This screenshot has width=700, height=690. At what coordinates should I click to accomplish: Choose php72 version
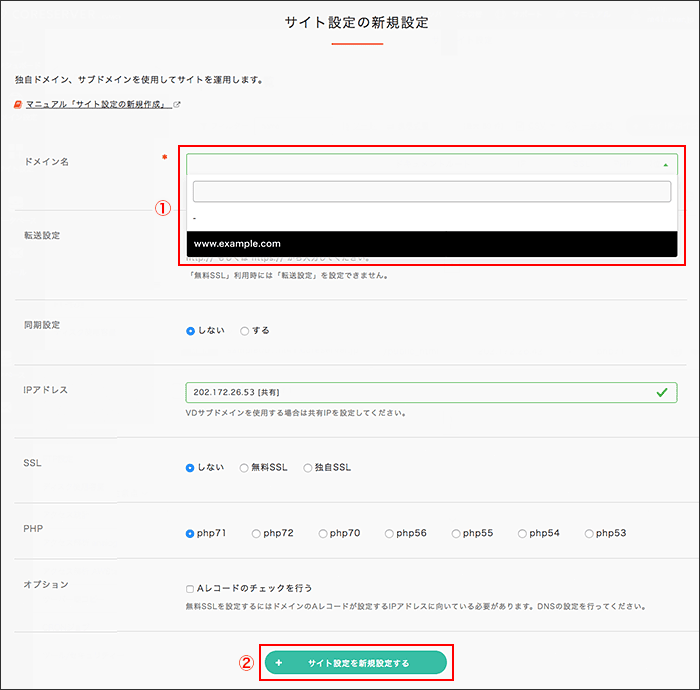[x=257, y=533]
